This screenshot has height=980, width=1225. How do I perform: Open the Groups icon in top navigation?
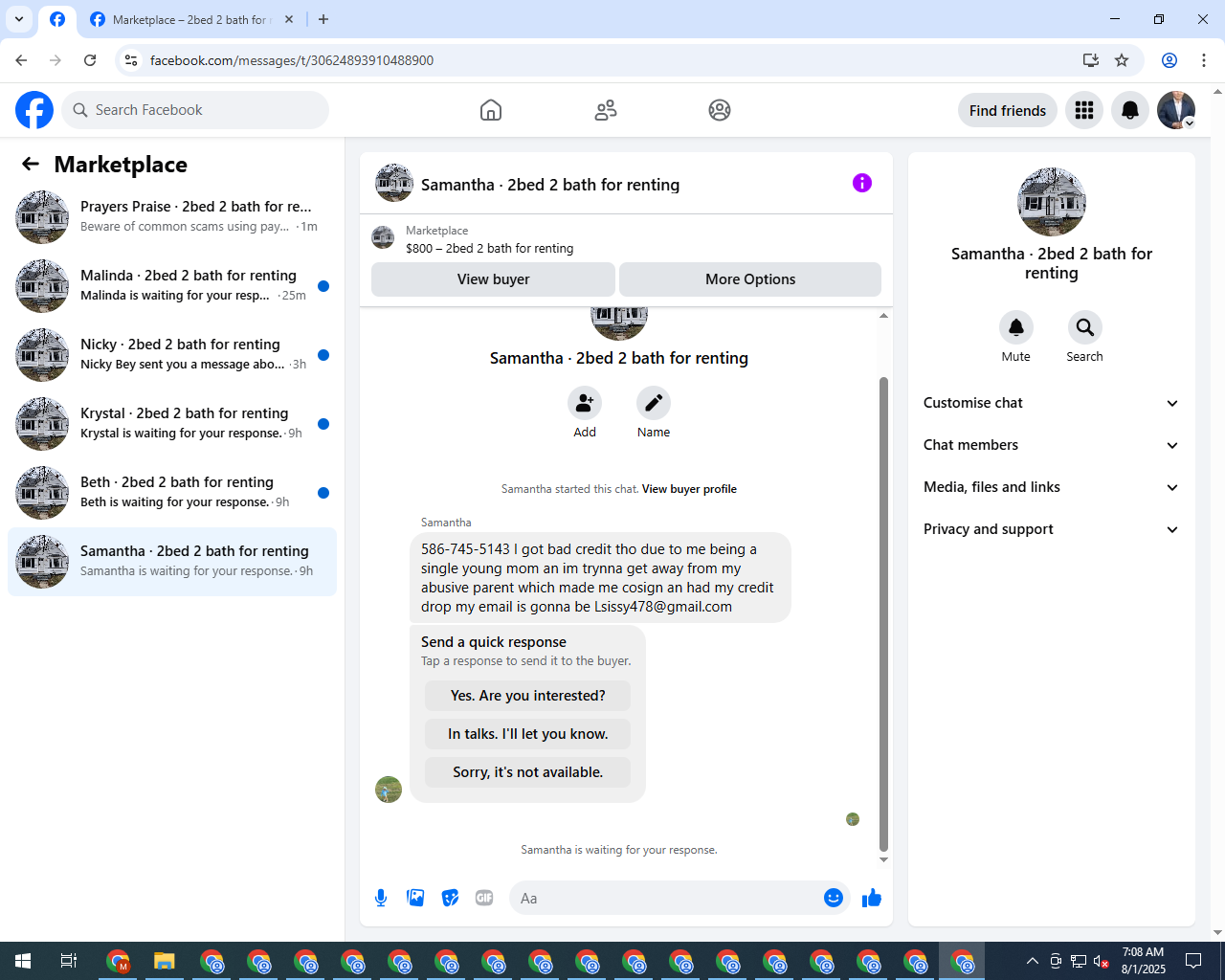(x=720, y=110)
